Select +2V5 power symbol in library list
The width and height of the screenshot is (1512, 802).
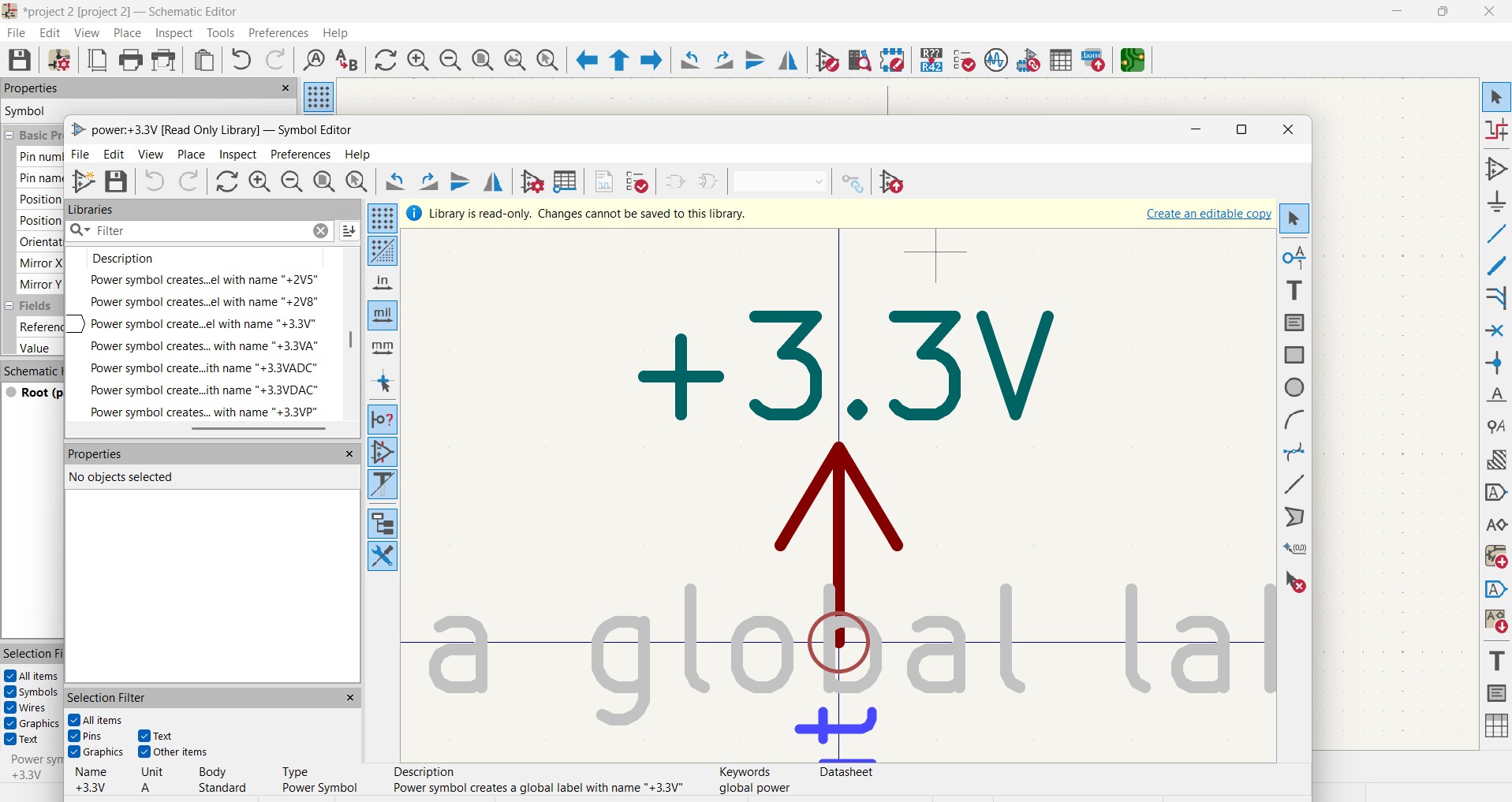pos(204,280)
